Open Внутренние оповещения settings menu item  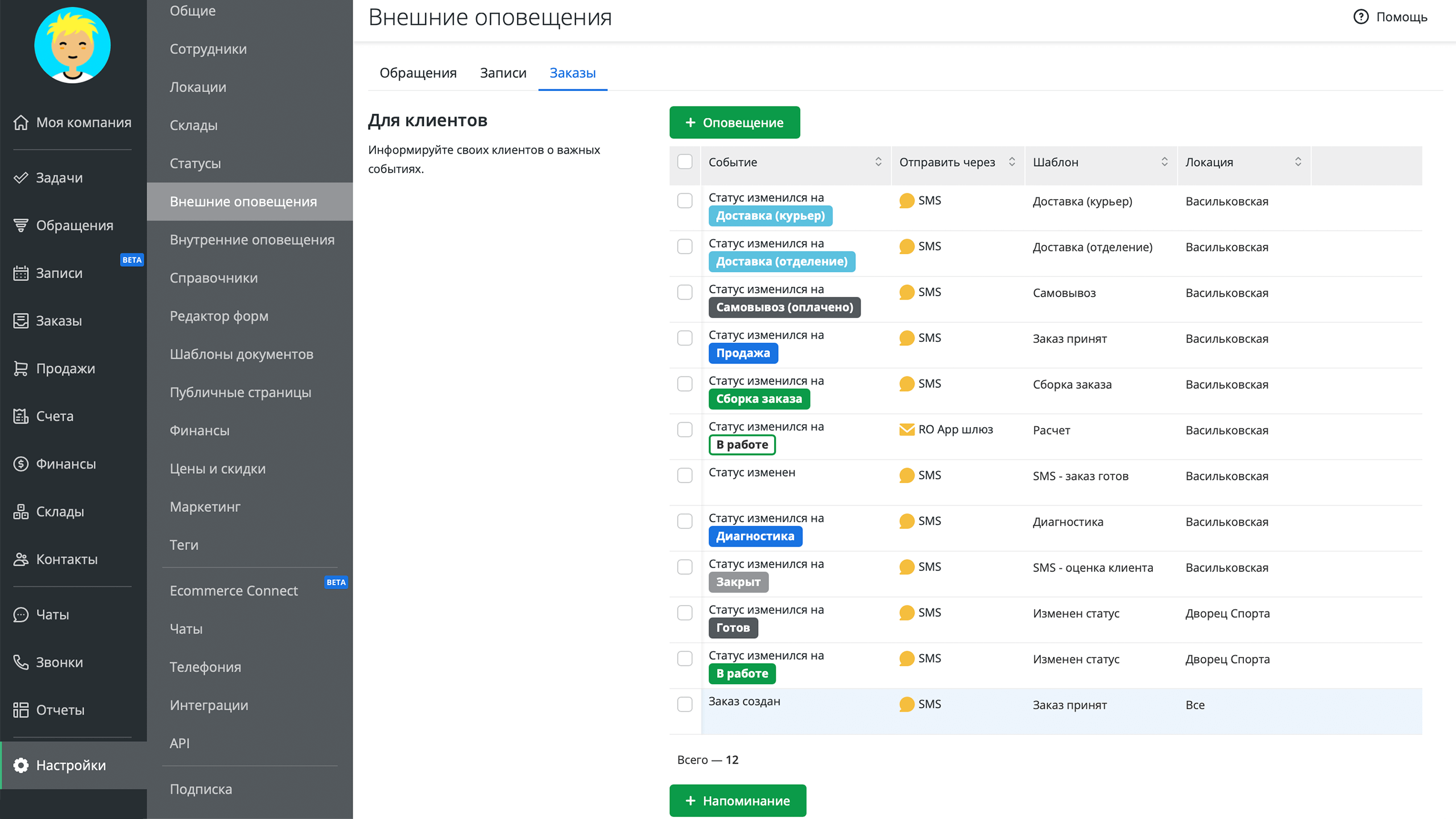click(x=252, y=240)
